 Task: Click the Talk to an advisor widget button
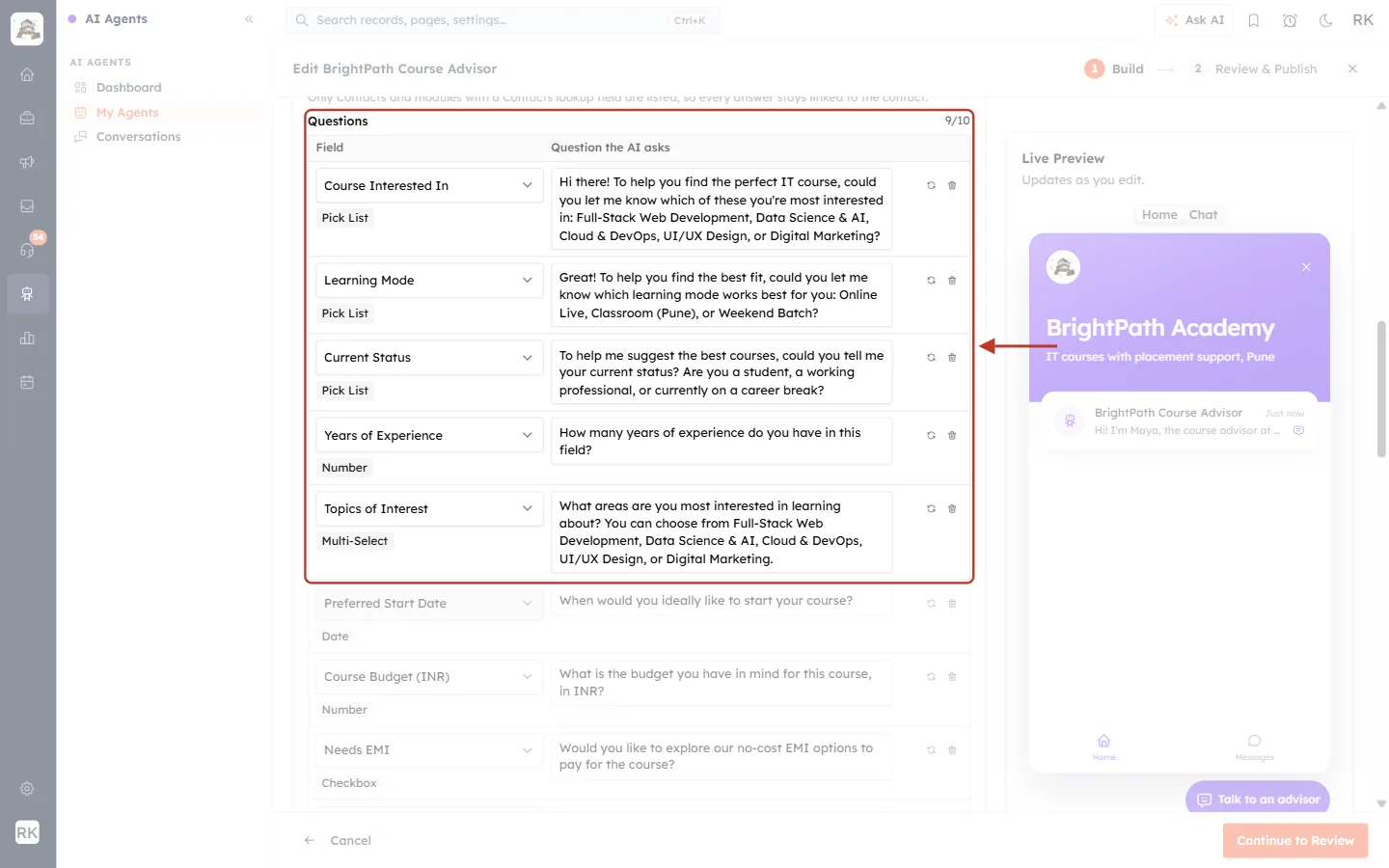pyautogui.click(x=1258, y=799)
